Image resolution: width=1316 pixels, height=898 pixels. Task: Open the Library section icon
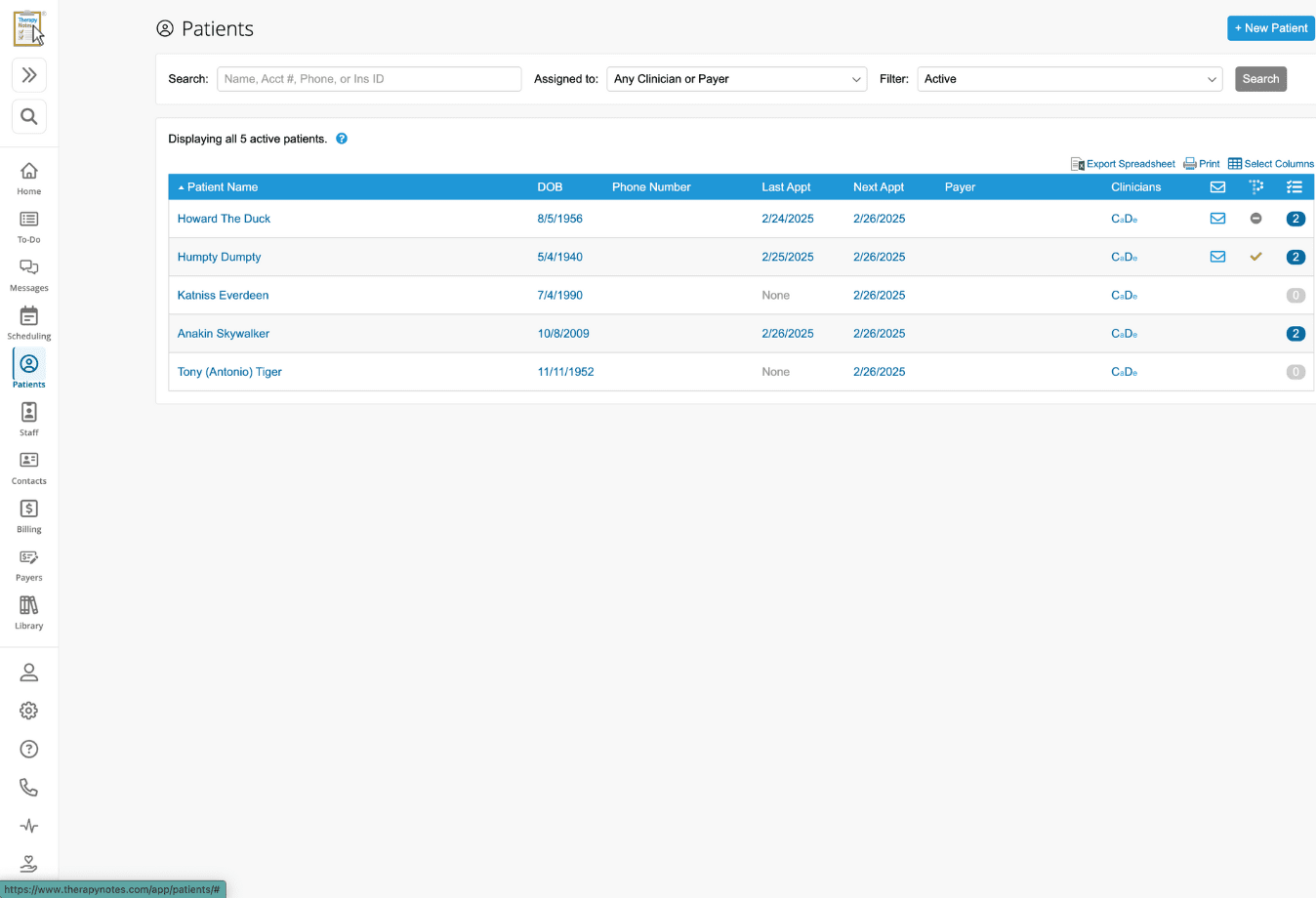click(x=29, y=612)
